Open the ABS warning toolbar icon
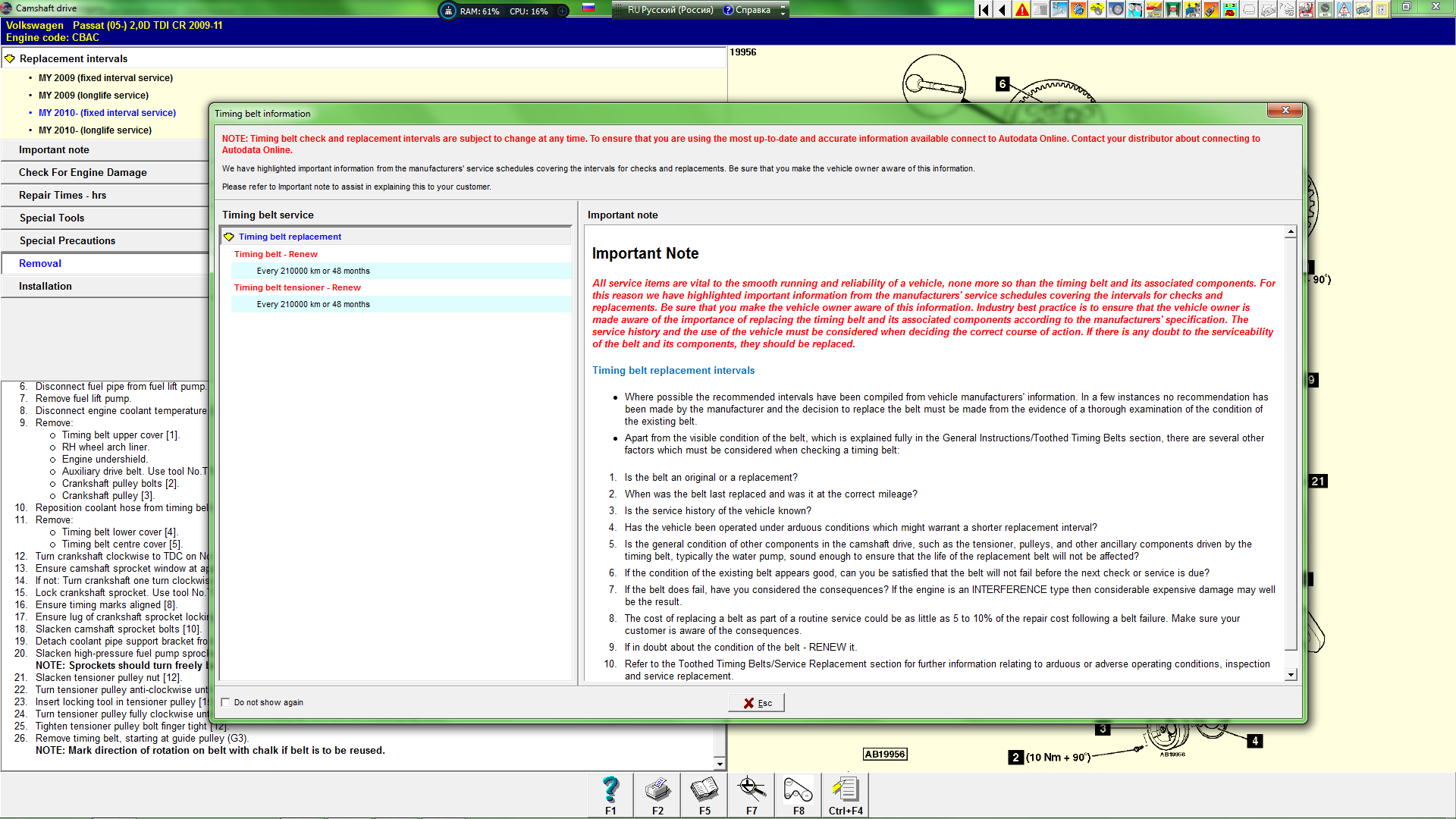Image resolution: width=1456 pixels, height=819 pixels. 1344,10
